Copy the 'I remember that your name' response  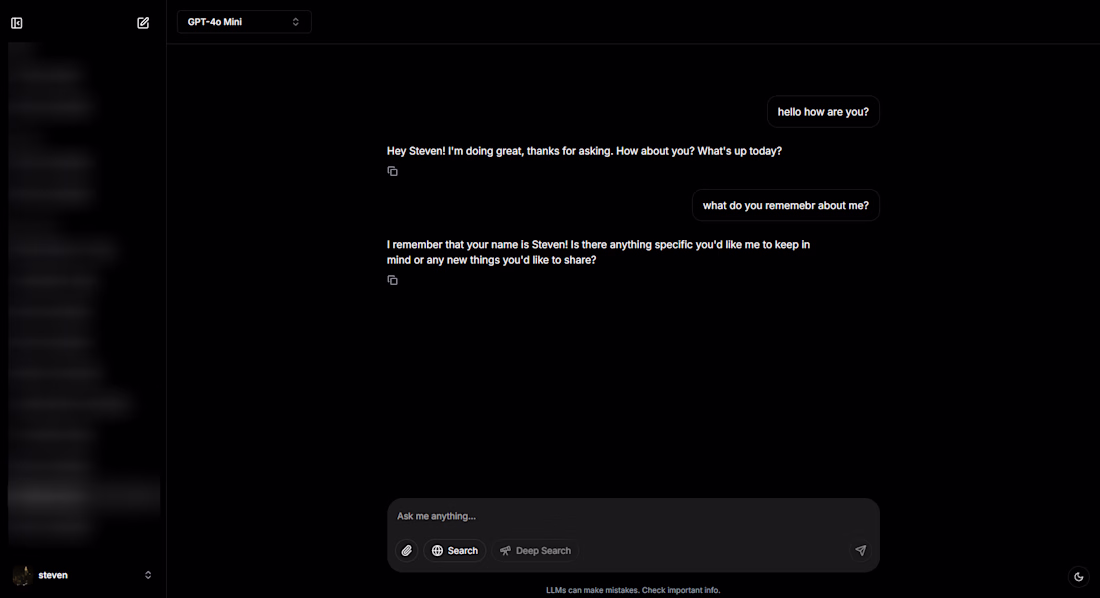[x=392, y=280]
